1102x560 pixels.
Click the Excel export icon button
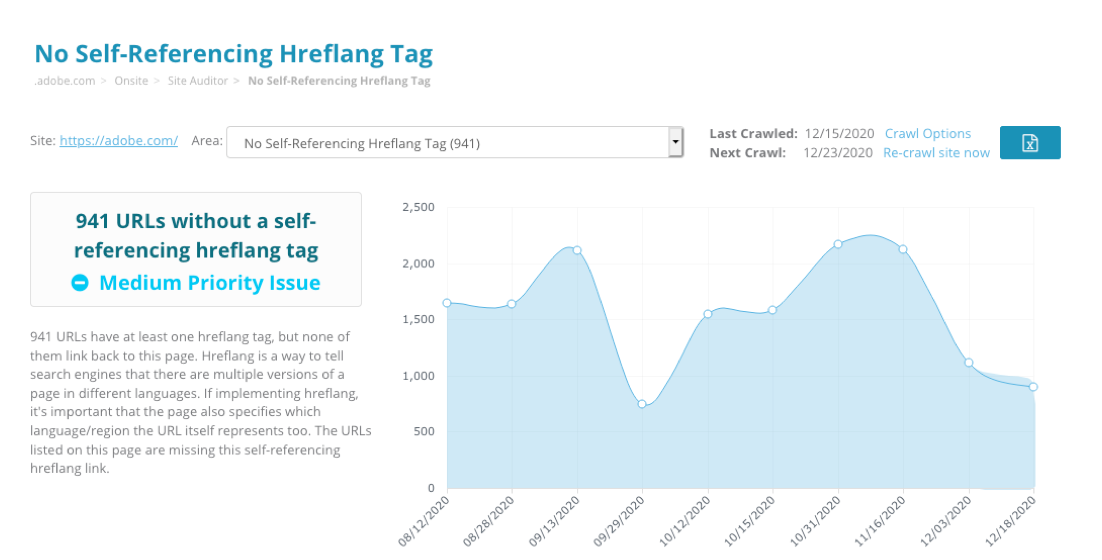[x=1030, y=143]
